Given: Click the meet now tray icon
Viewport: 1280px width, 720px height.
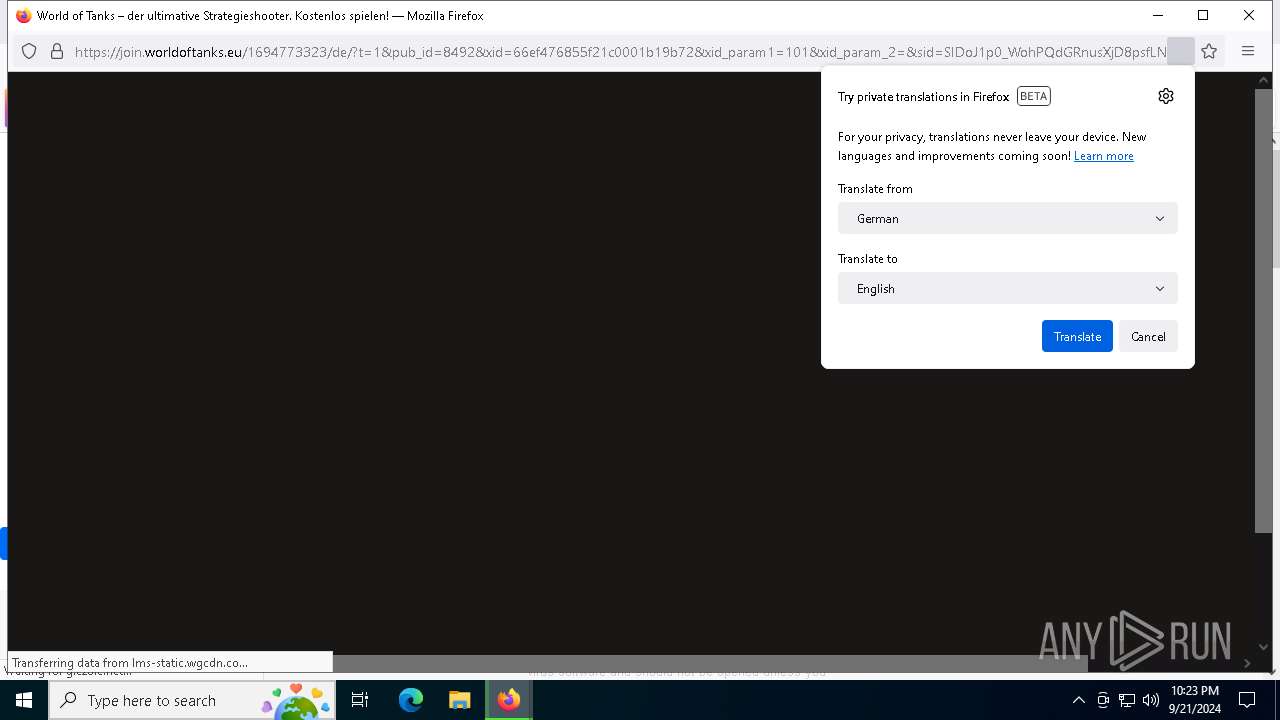Looking at the screenshot, I should (x=1103, y=700).
